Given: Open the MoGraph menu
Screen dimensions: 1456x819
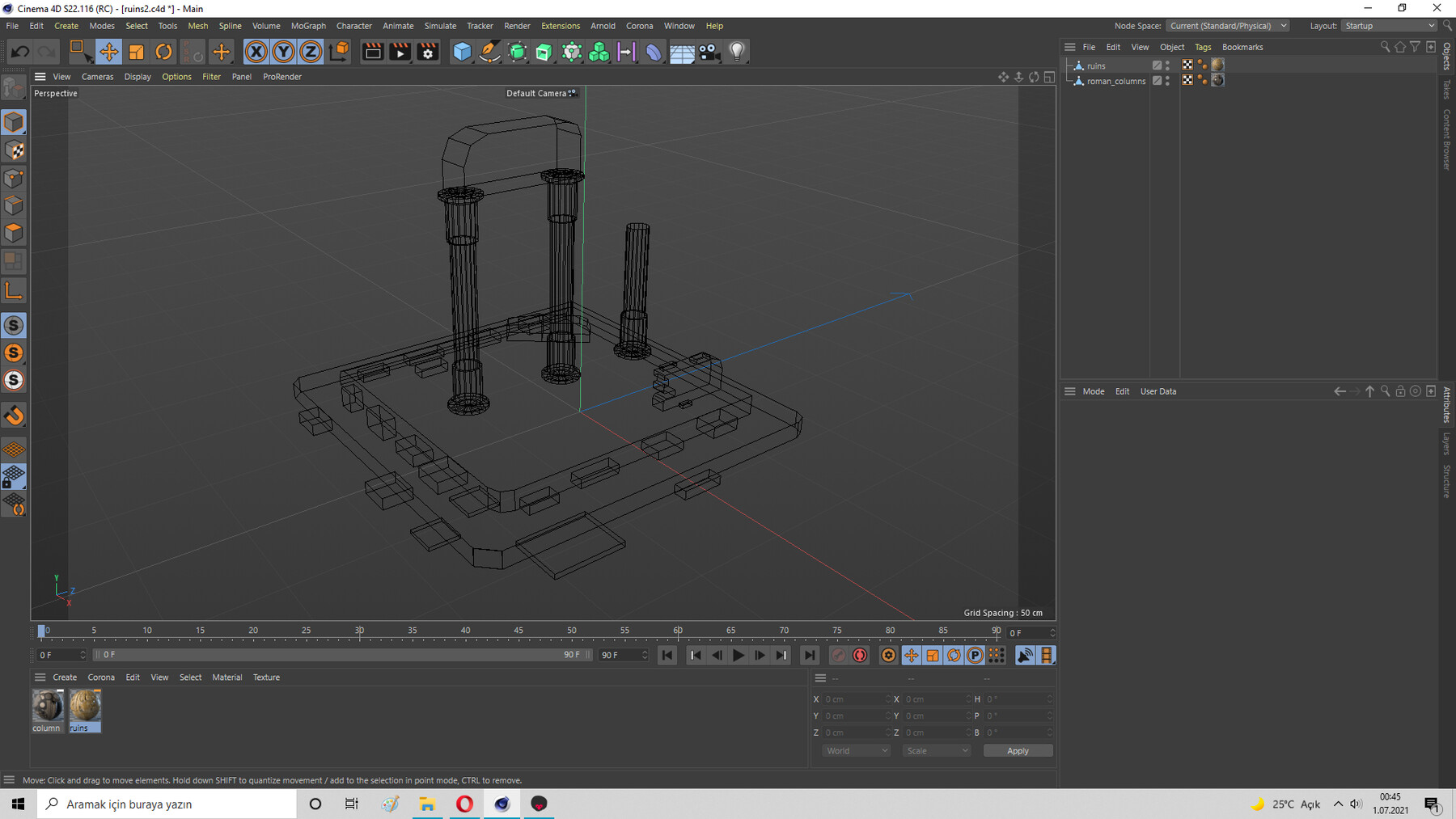Looking at the screenshot, I should 308,26.
